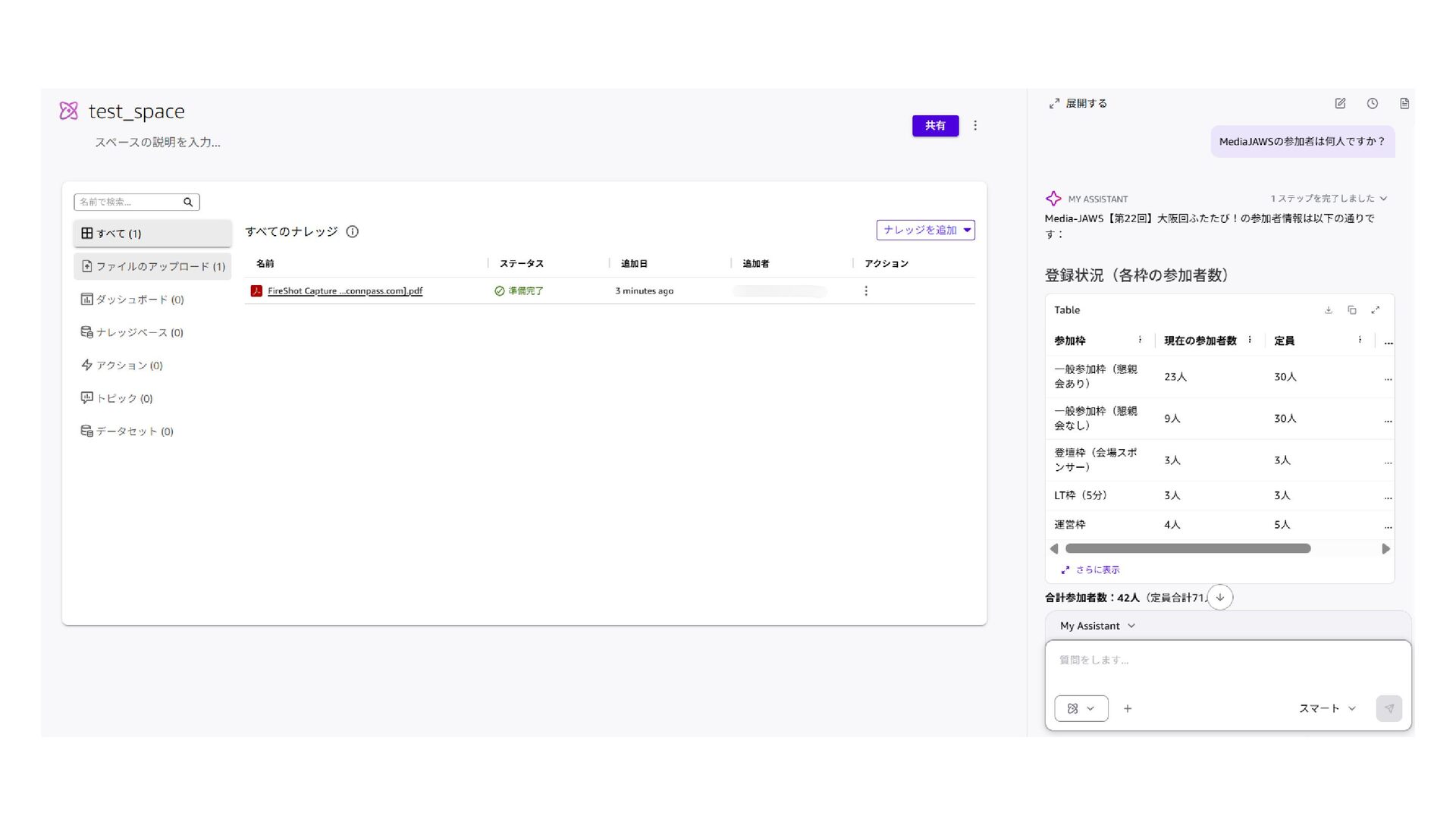Screen dimensions: 1456x819
Task: Open the space selector dropdown in chat box
Action: point(1081,709)
